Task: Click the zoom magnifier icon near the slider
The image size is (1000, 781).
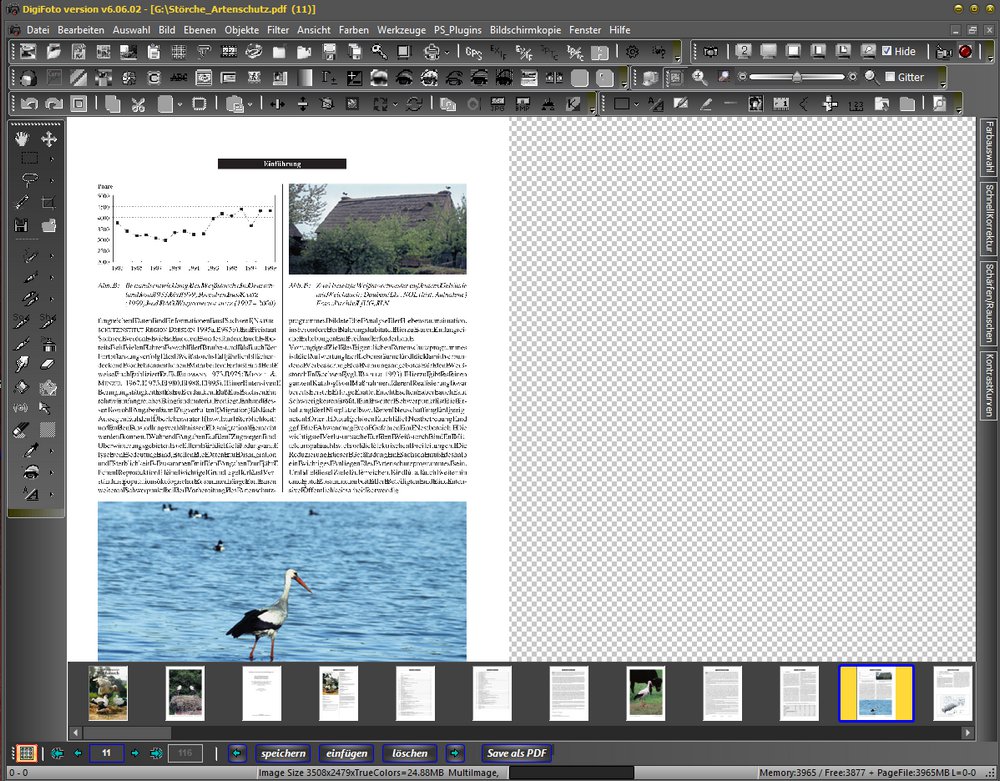Action: 870,77
